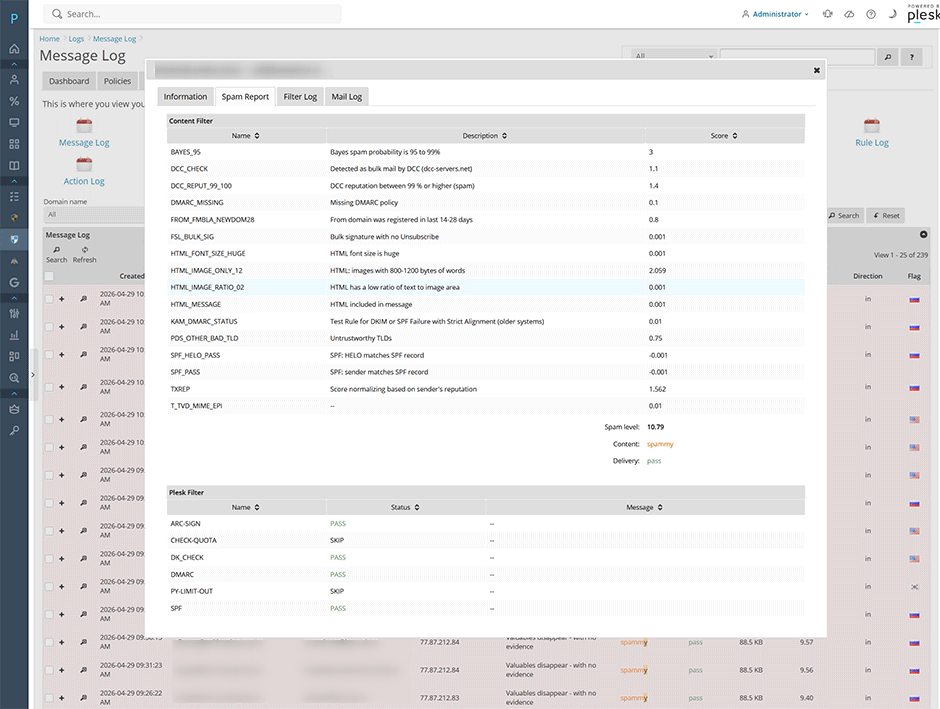Open the grid apps icon in the sidebar
The width and height of the screenshot is (940, 709).
pos(14,144)
